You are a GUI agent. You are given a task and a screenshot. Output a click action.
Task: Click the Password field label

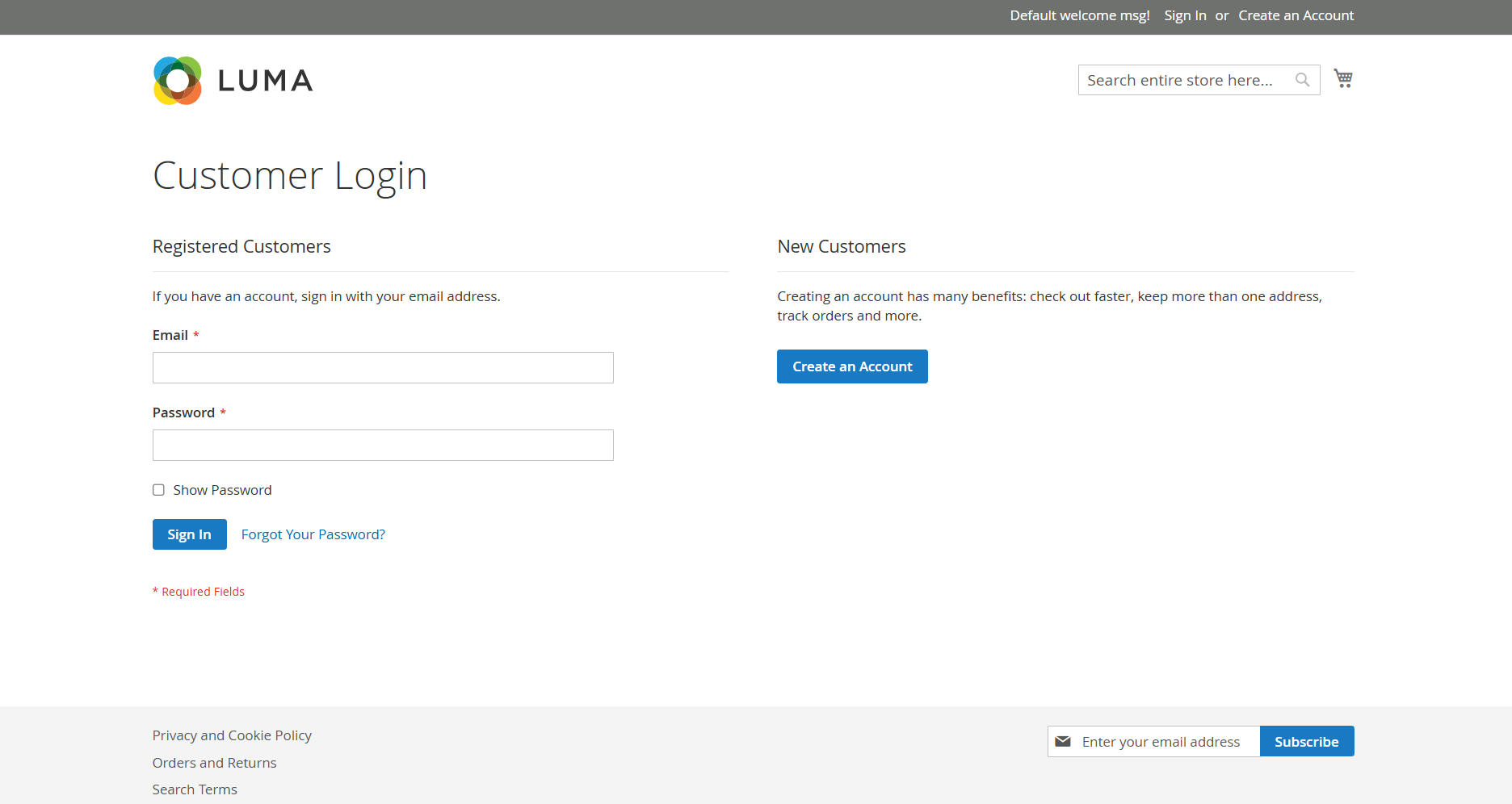[x=183, y=412]
